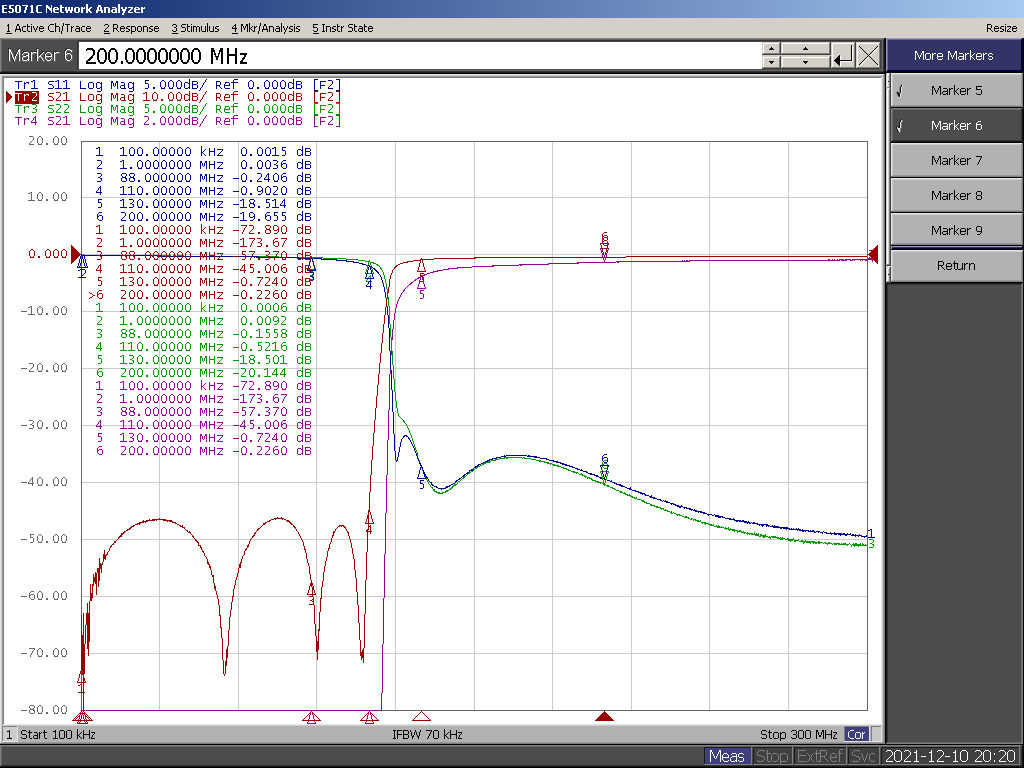The width and height of the screenshot is (1024, 768).
Task: Click the Cor correction indicator
Action: tap(856, 734)
